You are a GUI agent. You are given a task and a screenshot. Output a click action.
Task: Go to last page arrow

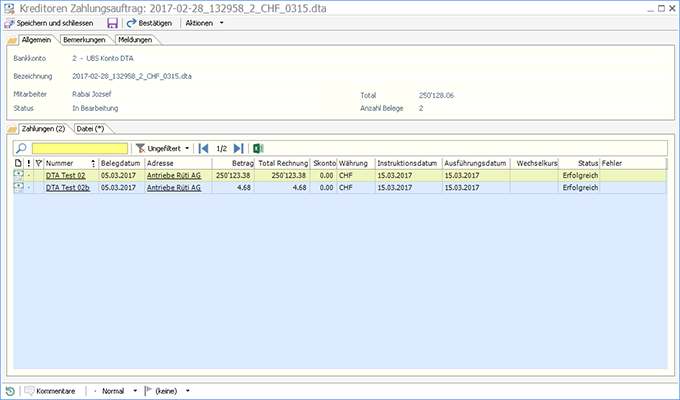[239, 148]
